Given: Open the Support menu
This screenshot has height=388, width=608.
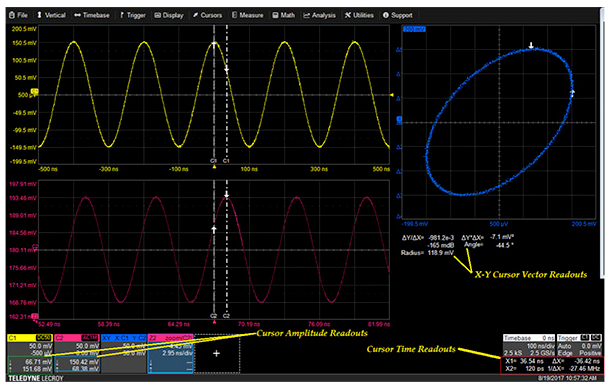Looking at the screenshot, I should pos(397,15).
